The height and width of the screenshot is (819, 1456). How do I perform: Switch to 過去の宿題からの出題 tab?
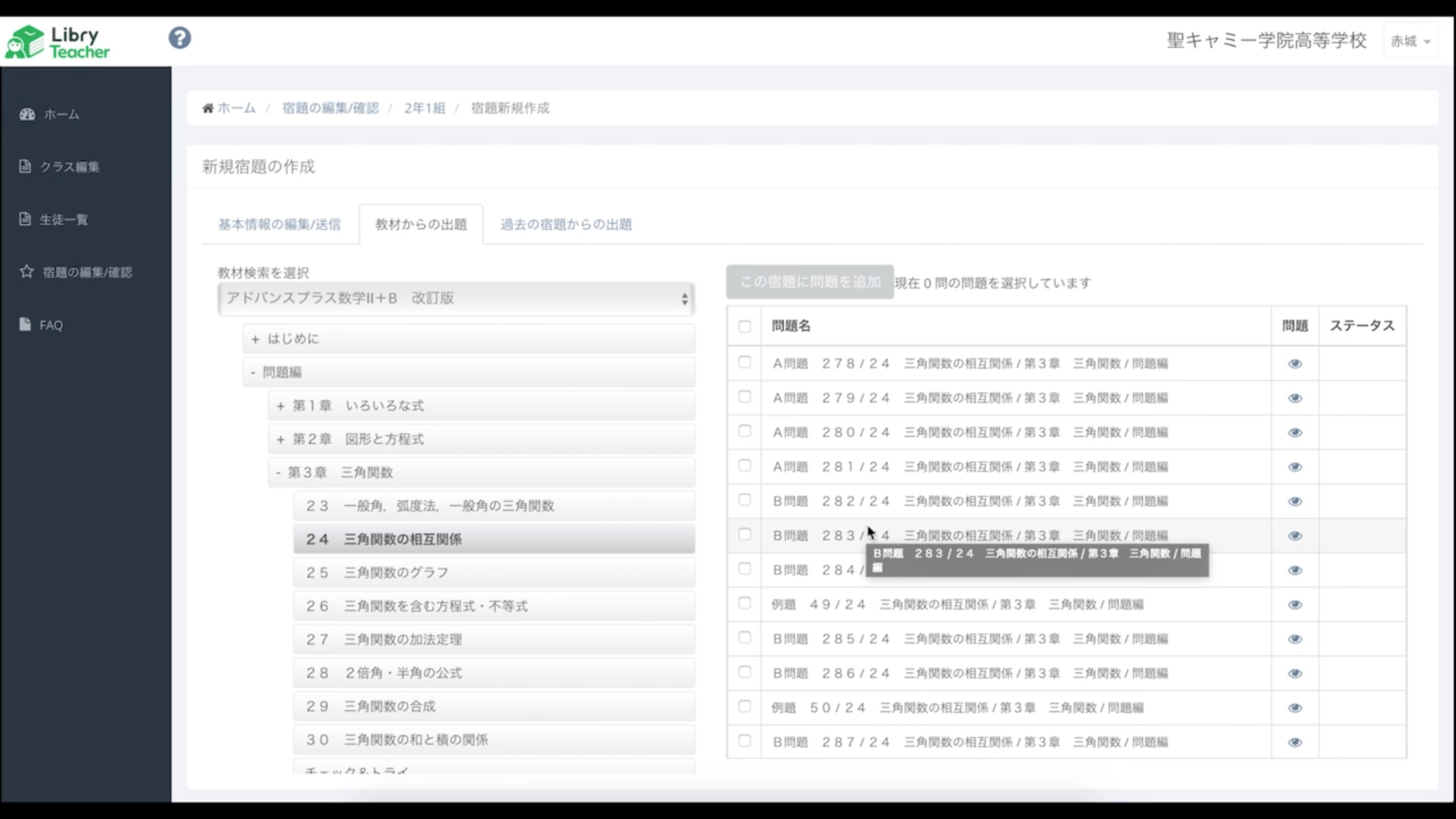pyautogui.click(x=566, y=225)
